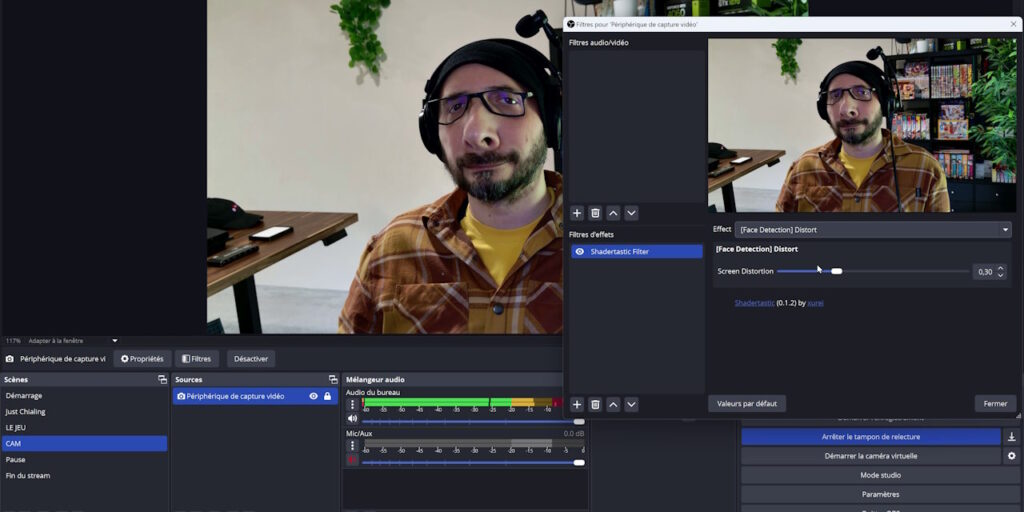Pop out the Sources dock panel
The height and width of the screenshot is (512, 1024).
coord(332,379)
